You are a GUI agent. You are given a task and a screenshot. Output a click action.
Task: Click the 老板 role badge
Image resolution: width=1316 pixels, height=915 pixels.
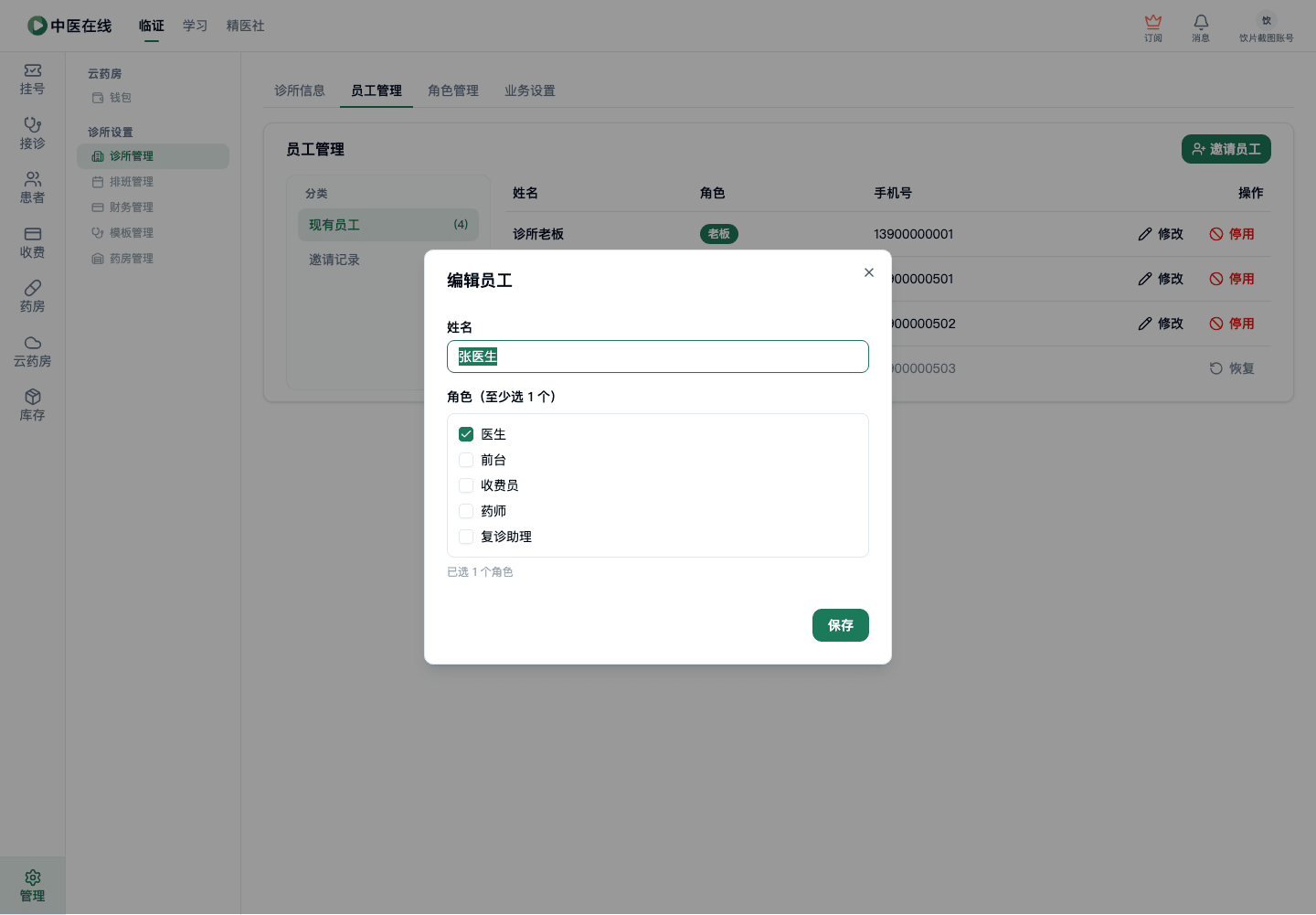(719, 234)
